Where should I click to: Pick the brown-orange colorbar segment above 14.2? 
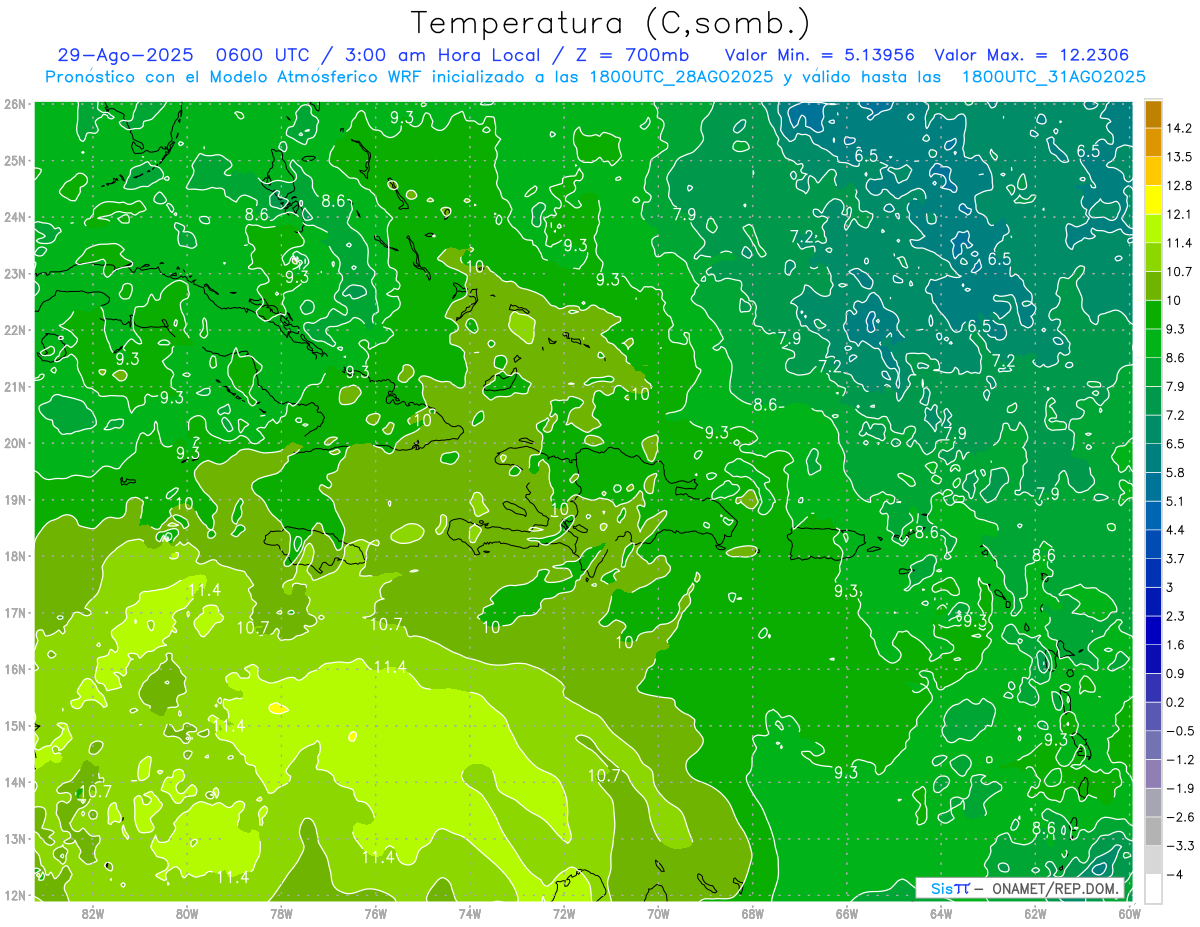point(1153,114)
